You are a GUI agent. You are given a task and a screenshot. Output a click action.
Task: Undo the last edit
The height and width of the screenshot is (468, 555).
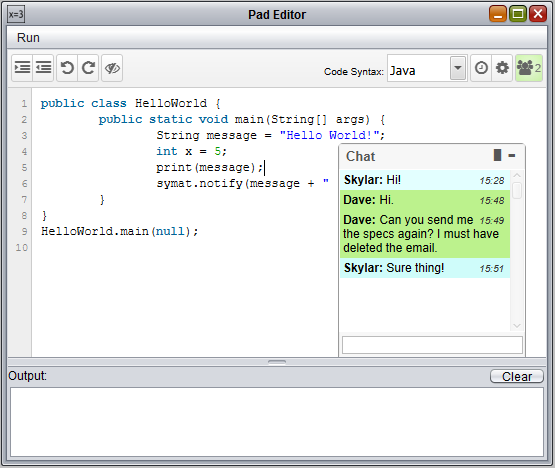[x=67, y=68]
